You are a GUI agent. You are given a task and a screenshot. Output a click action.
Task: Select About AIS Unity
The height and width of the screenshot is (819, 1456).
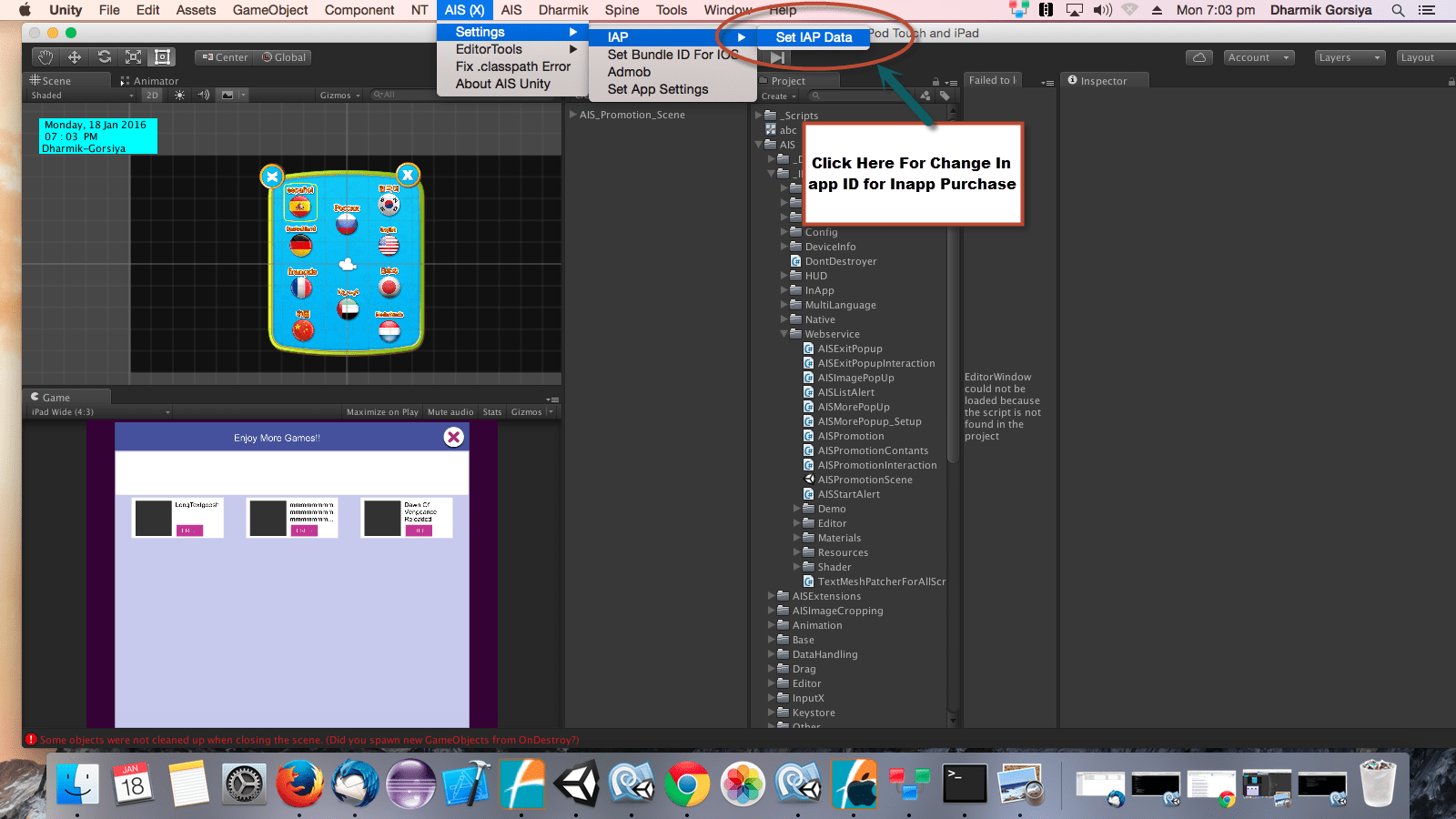pos(512,84)
